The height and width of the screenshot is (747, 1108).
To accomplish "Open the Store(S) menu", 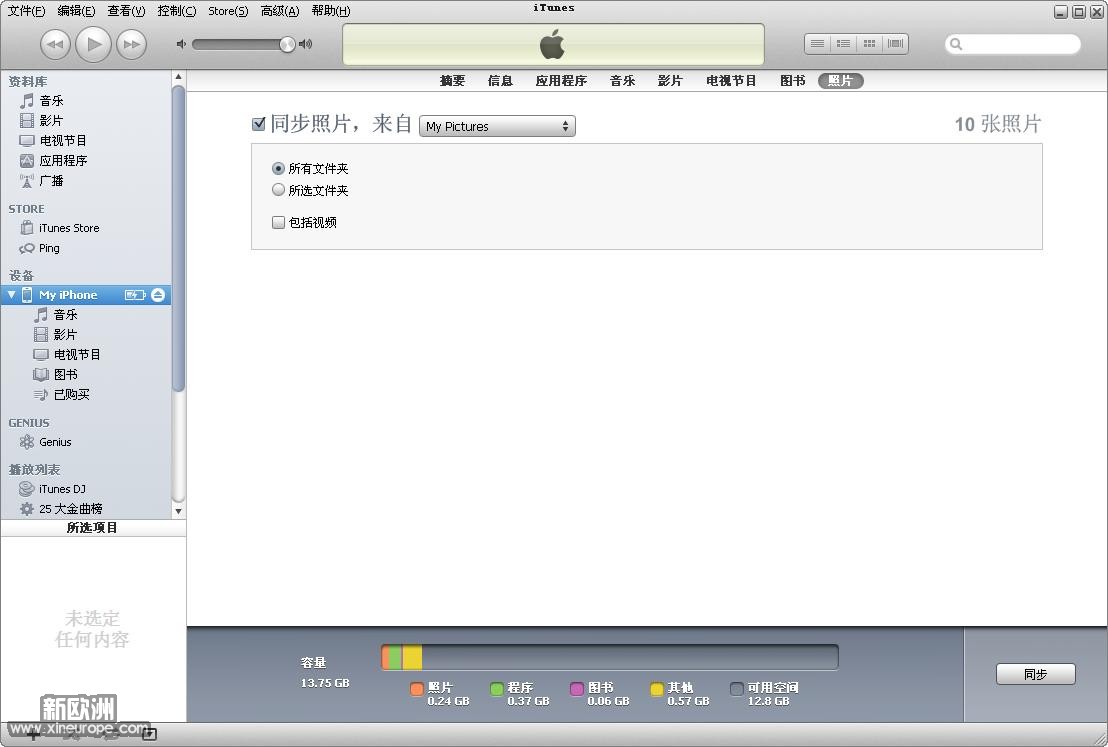I will pos(228,11).
